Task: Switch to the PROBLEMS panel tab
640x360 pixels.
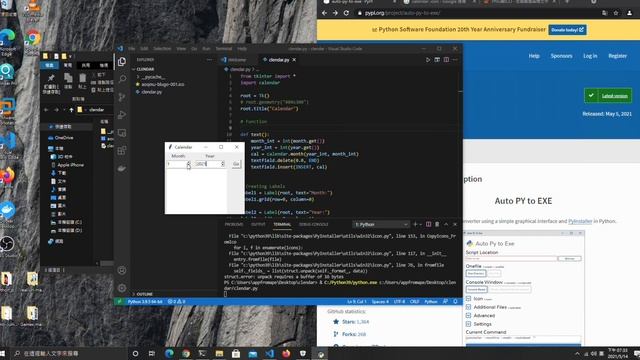Action: [x=234, y=224]
